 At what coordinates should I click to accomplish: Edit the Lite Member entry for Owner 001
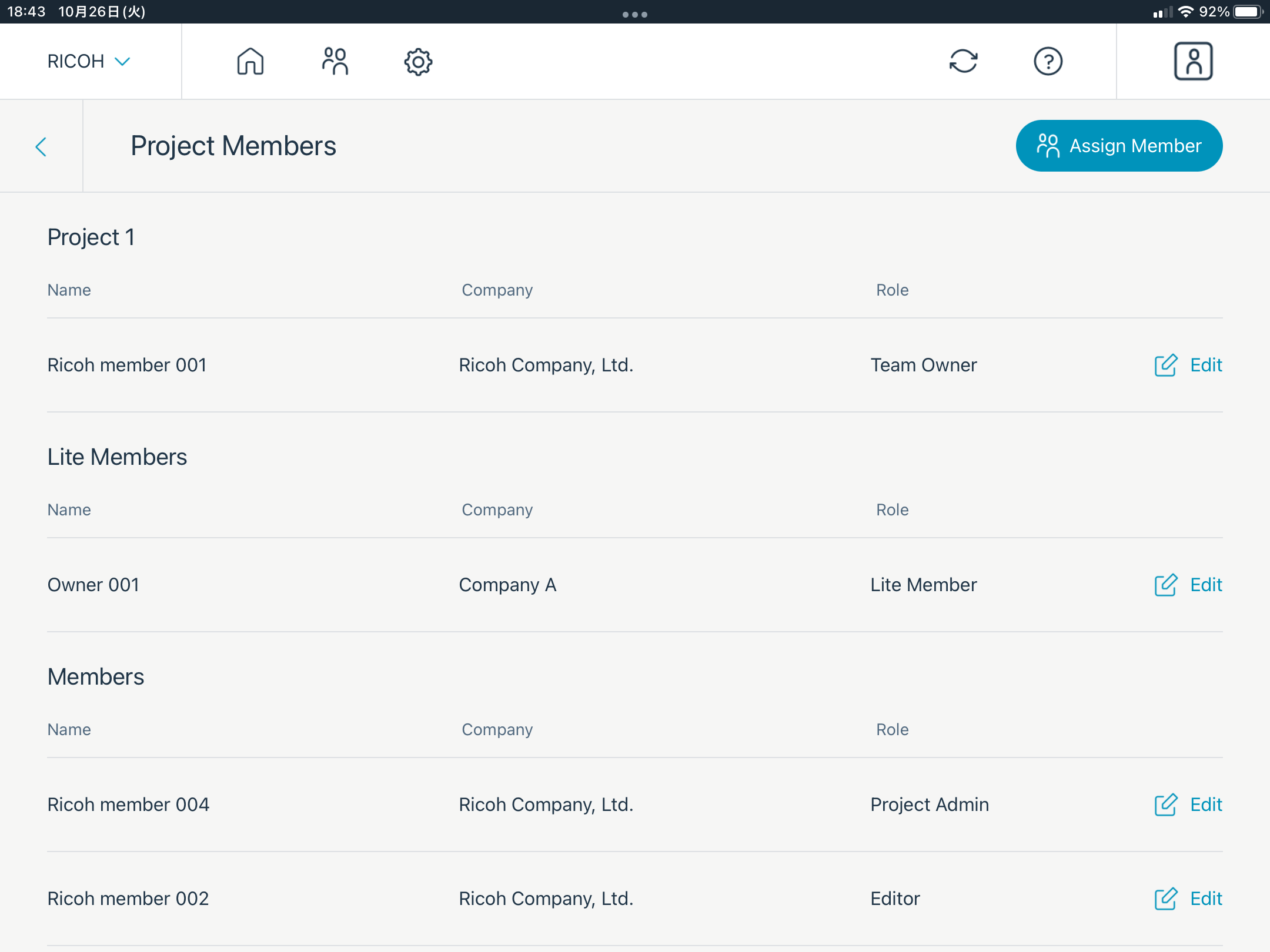click(x=1188, y=585)
